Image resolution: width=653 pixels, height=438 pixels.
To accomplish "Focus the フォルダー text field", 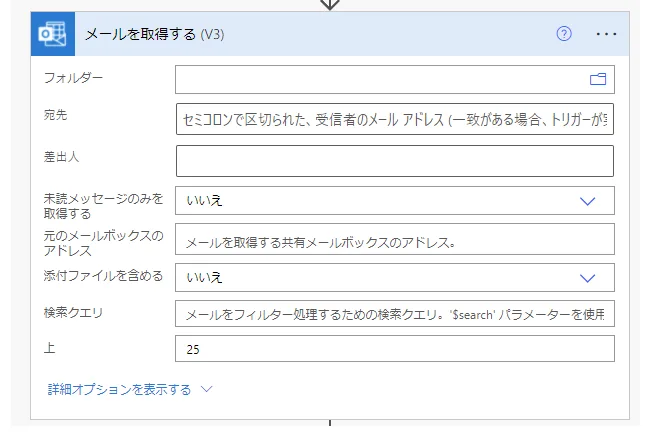I will pos(380,79).
